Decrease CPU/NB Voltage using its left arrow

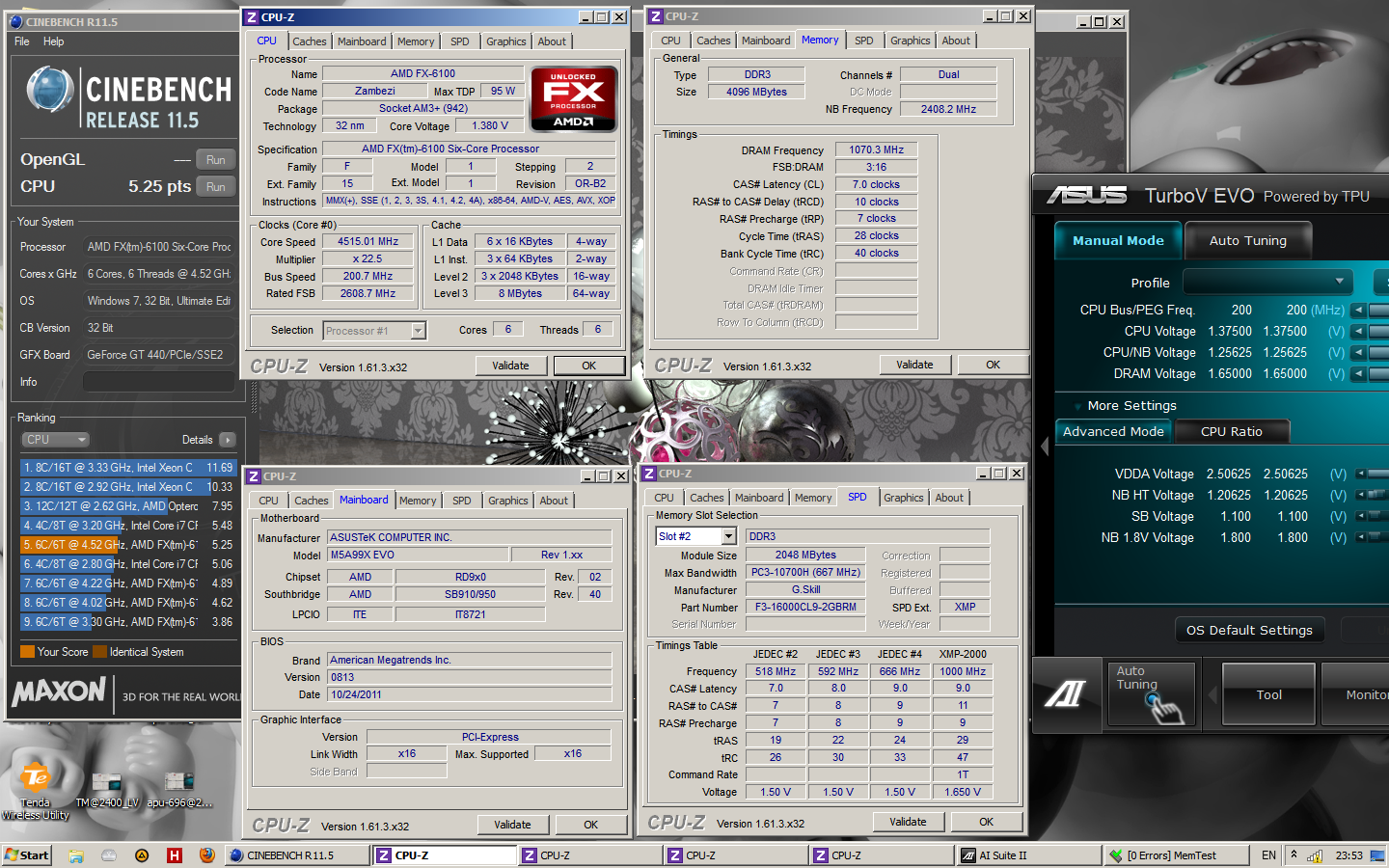pos(1358,353)
